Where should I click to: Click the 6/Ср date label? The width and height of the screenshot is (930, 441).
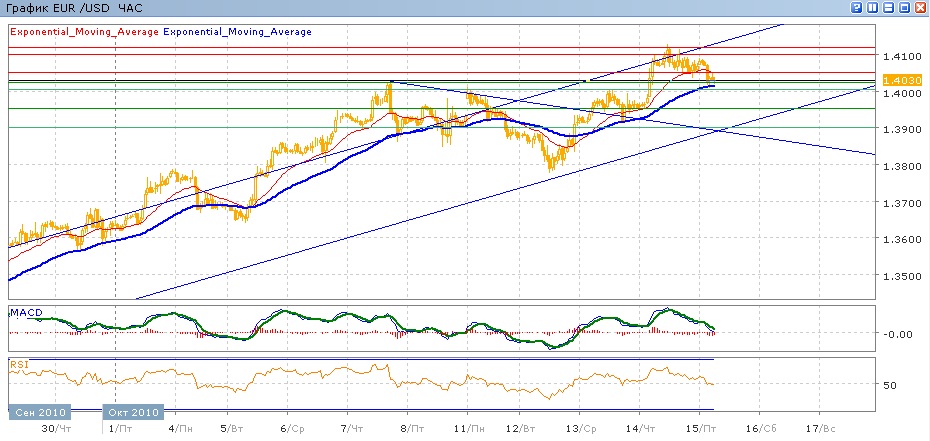pos(292,429)
